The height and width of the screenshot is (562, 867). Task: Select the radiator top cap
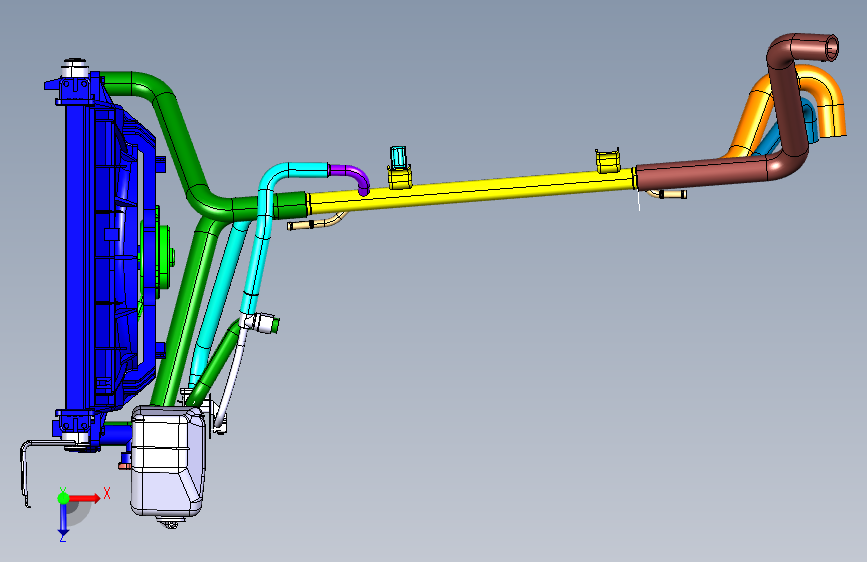(x=75, y=67)
